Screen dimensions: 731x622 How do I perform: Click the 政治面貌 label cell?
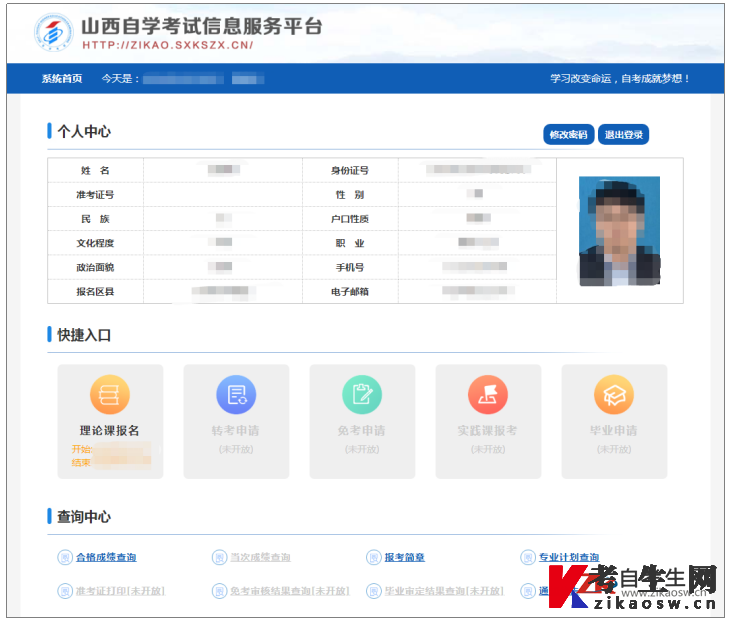coord(96,267)
